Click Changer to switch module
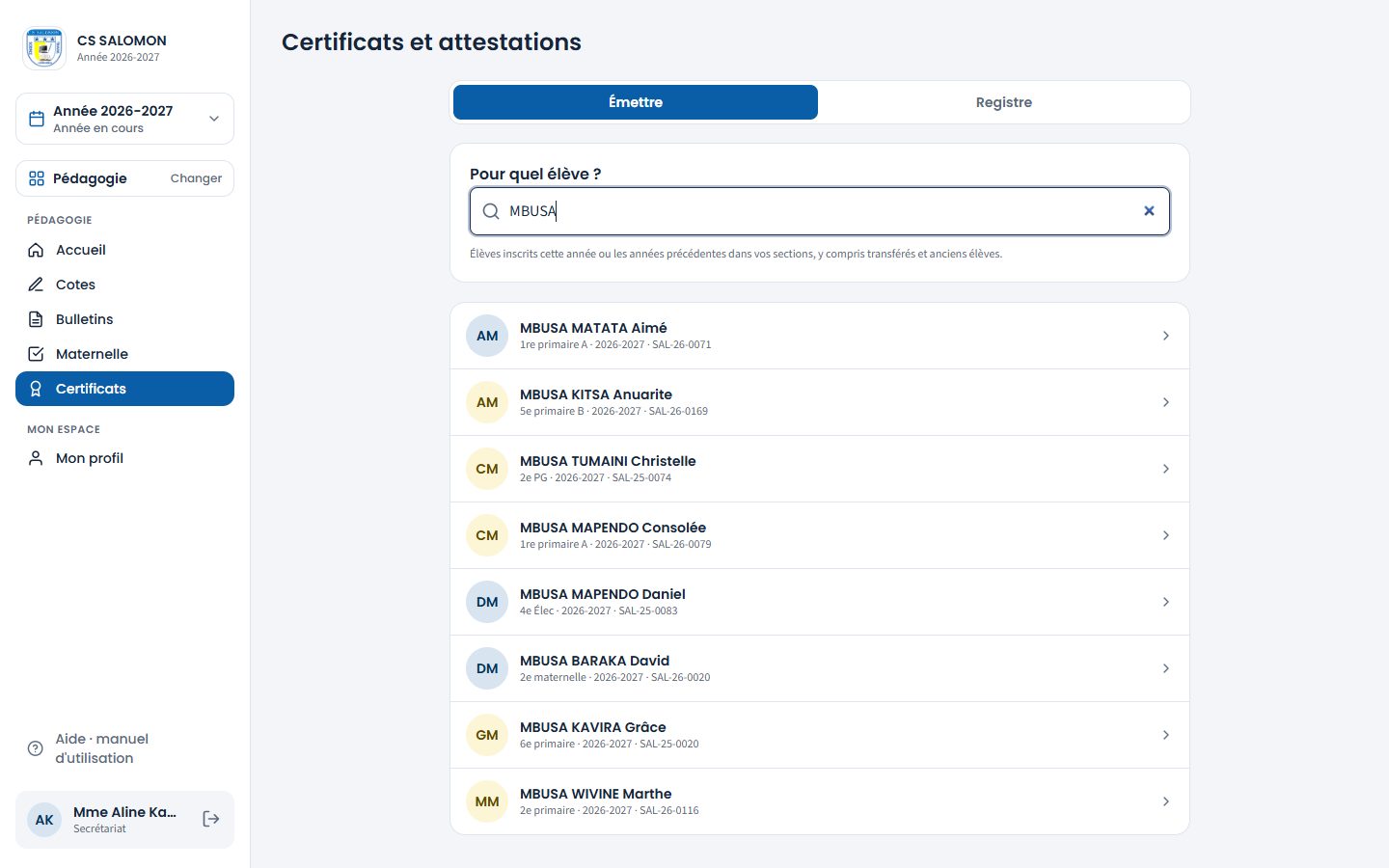 coord(196,178)
